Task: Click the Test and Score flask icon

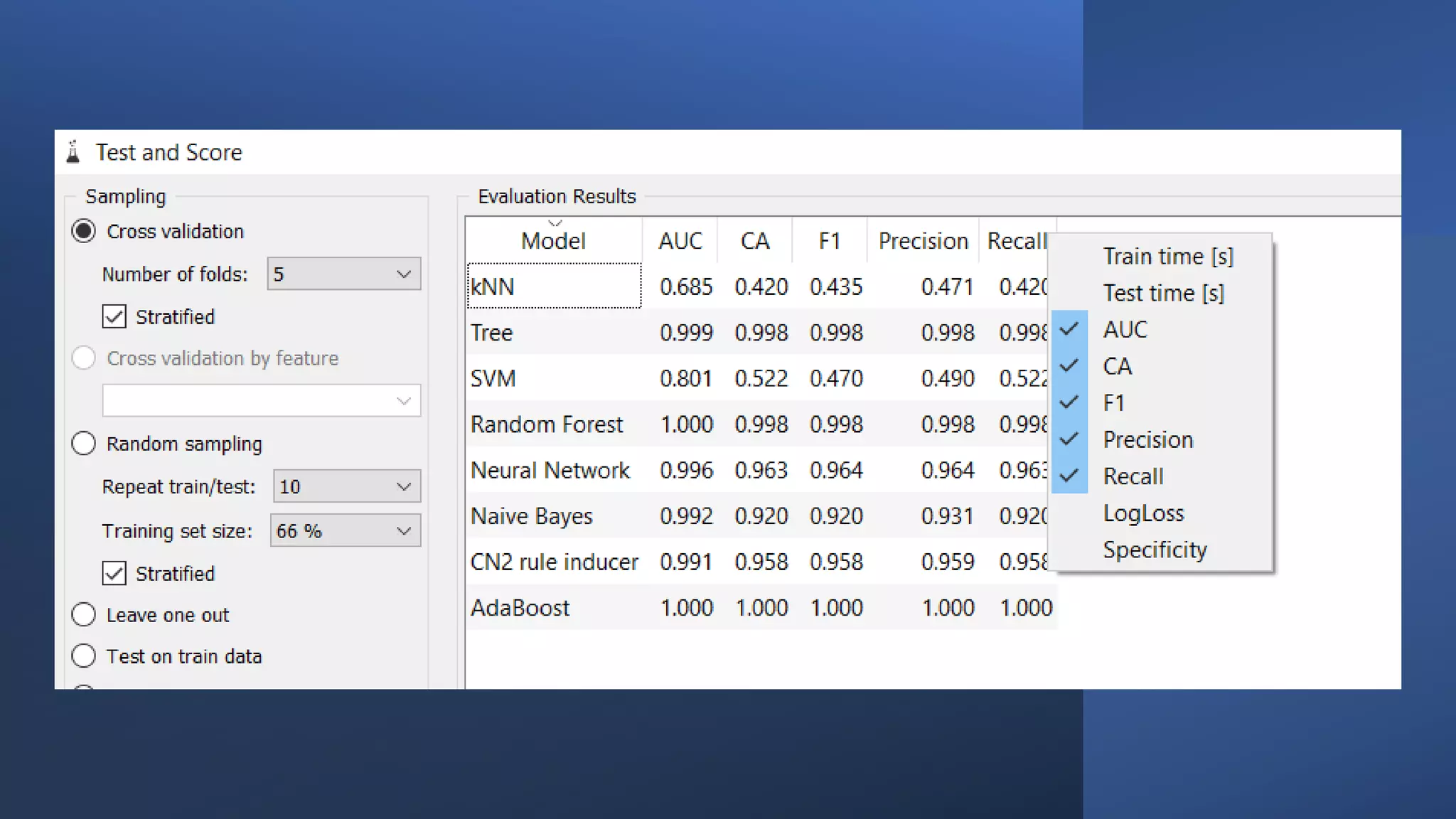Action: 73,152
